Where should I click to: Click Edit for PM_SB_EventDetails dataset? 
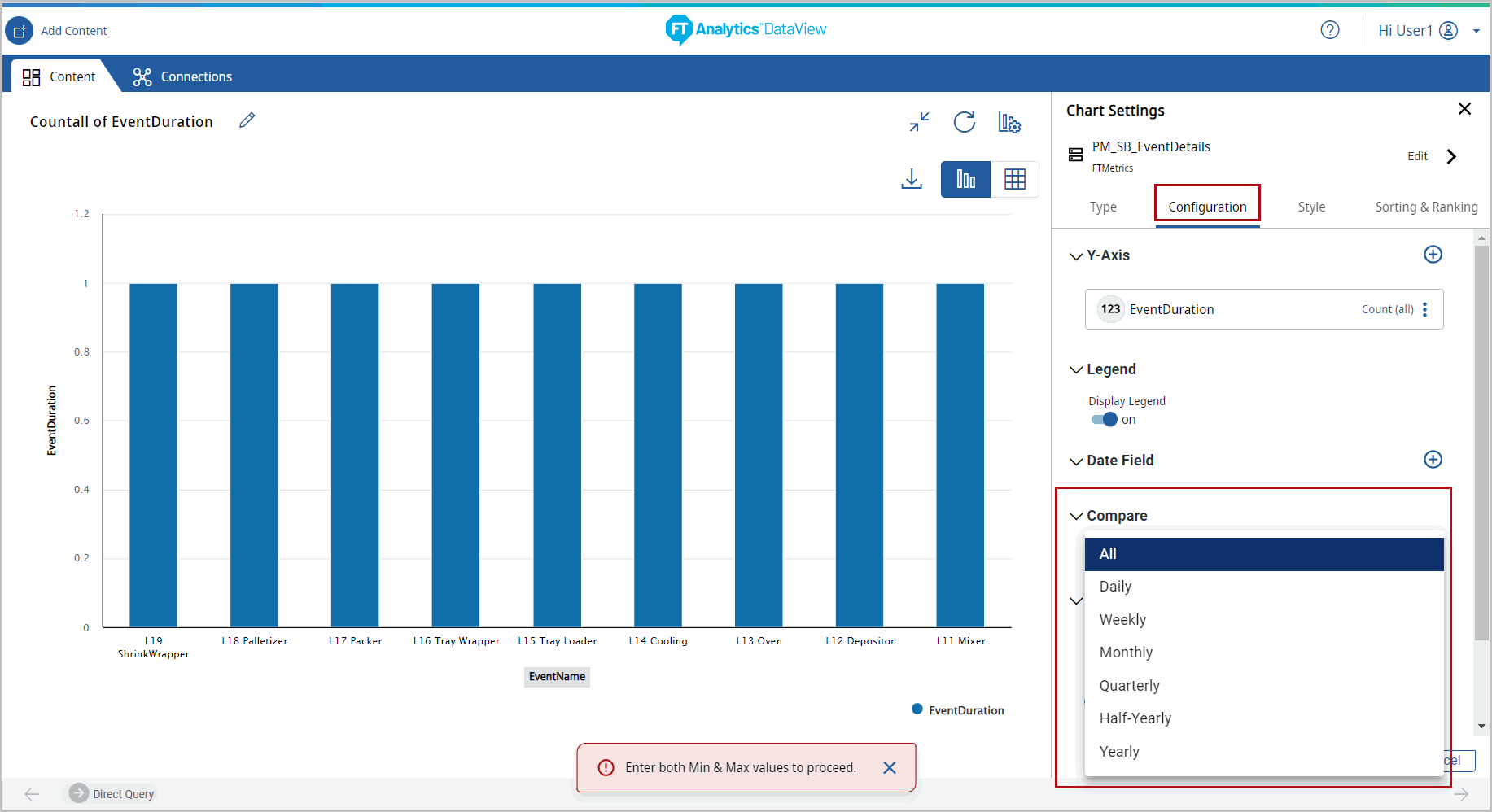[1417, 156]
